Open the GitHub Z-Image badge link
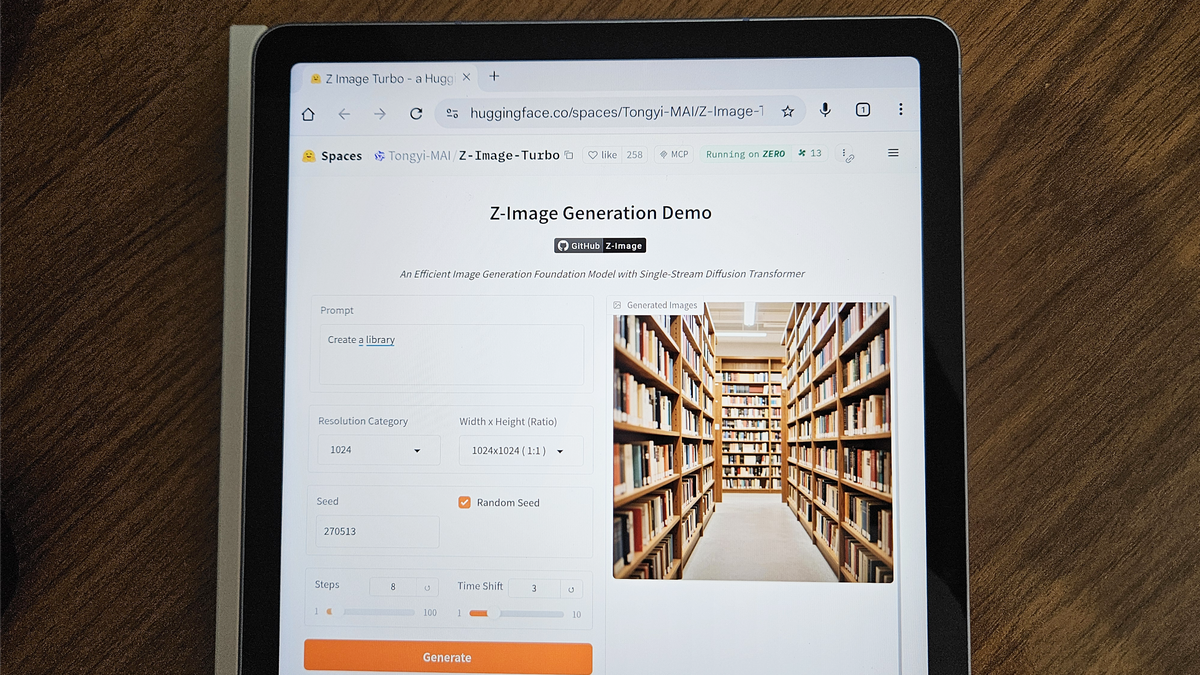The image size is (1200, 675). coord(600,246)
